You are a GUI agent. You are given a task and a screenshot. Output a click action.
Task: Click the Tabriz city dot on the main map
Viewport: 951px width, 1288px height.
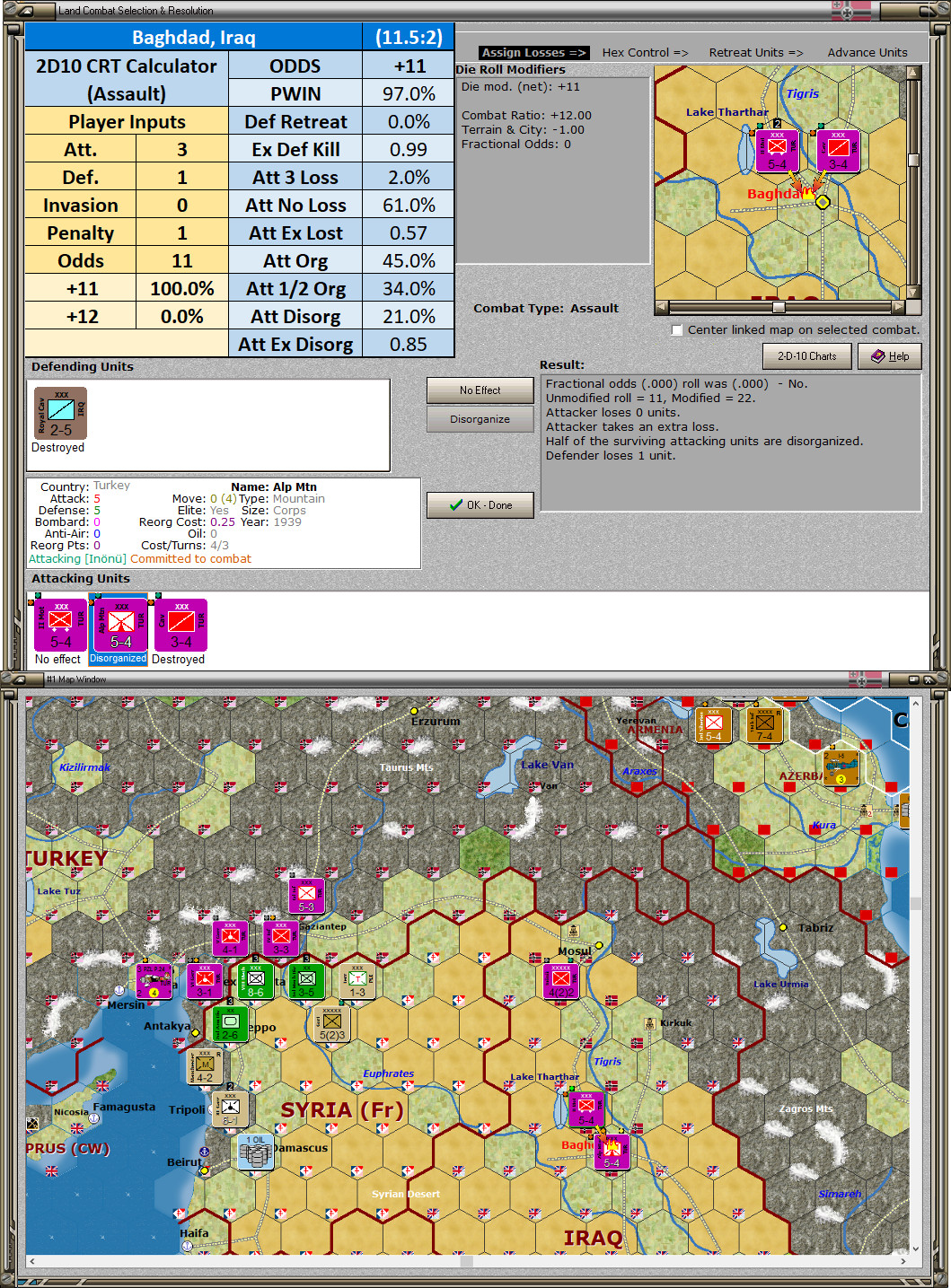pos(783,927)
